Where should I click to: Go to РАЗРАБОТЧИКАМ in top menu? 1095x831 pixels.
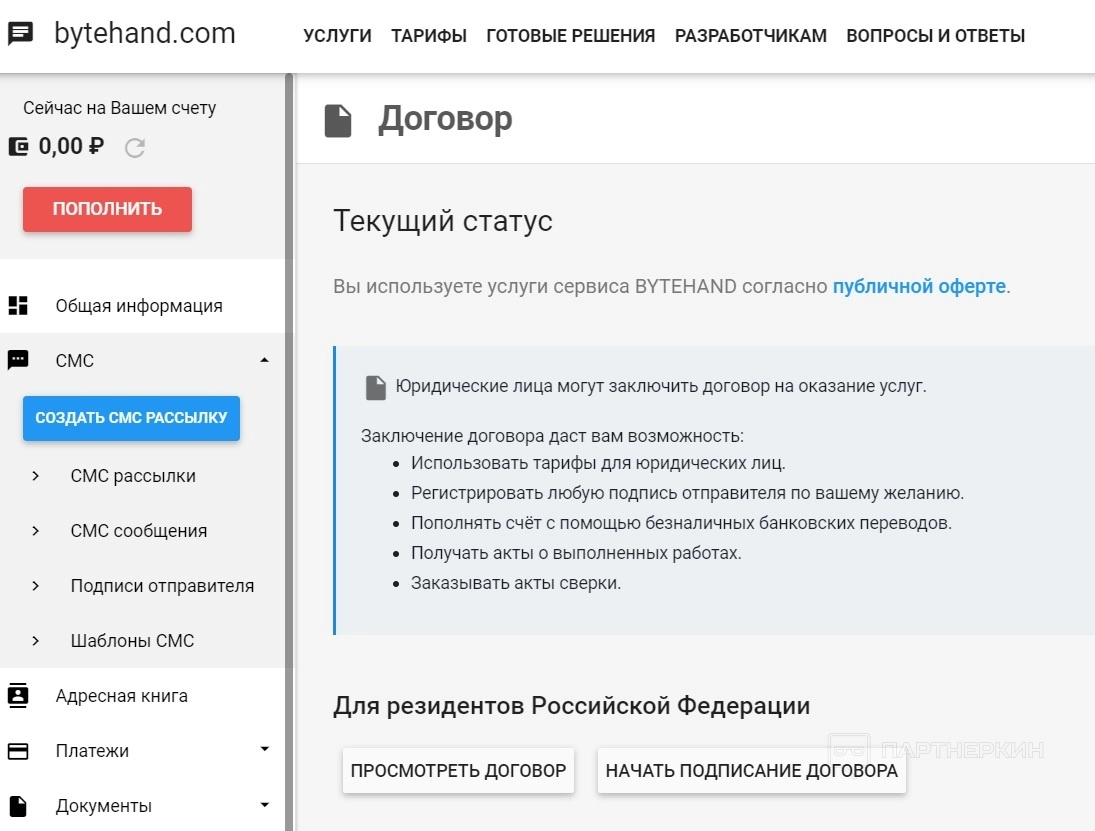(x=751, y=36)
